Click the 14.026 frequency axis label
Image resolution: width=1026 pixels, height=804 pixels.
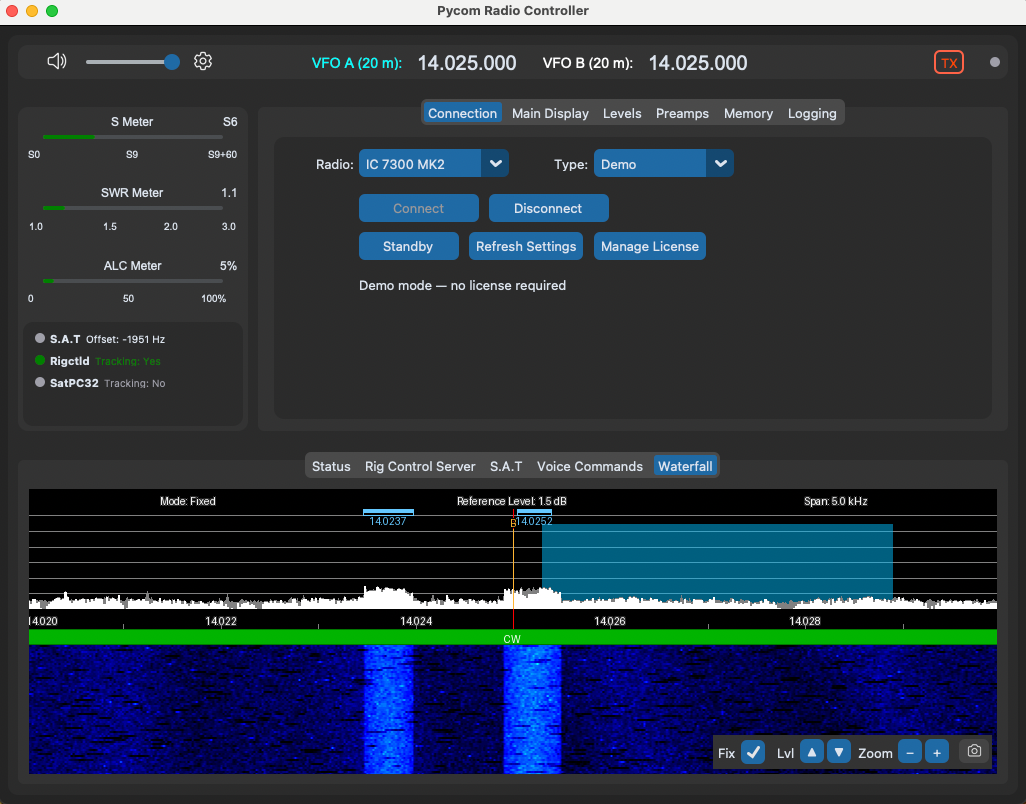point(610,621)
